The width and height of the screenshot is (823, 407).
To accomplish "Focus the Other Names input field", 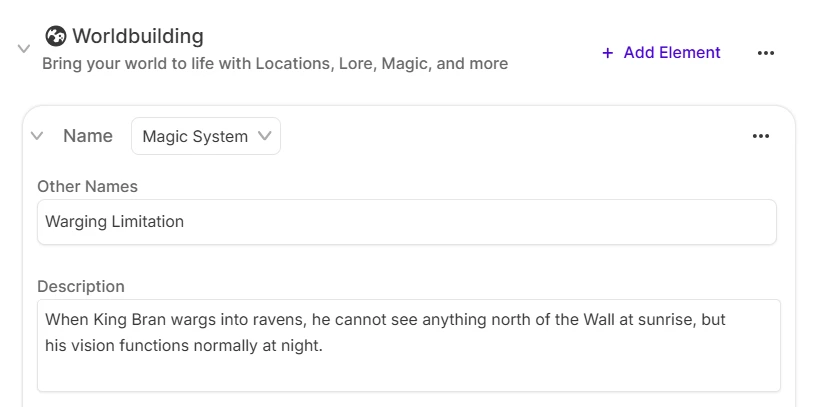I will click(406, 222).
